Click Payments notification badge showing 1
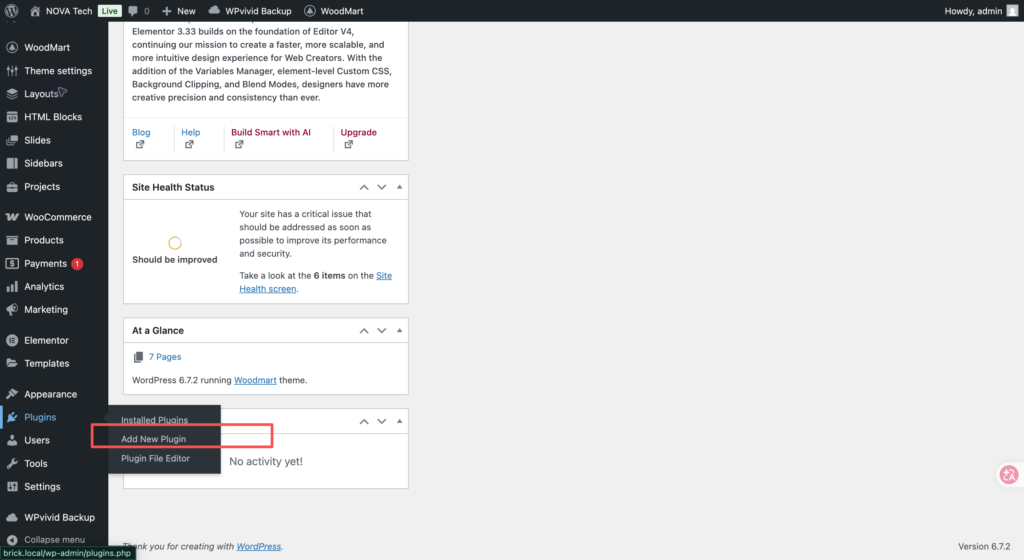This screenshot has width=1024, height=560. coord(77,264)
